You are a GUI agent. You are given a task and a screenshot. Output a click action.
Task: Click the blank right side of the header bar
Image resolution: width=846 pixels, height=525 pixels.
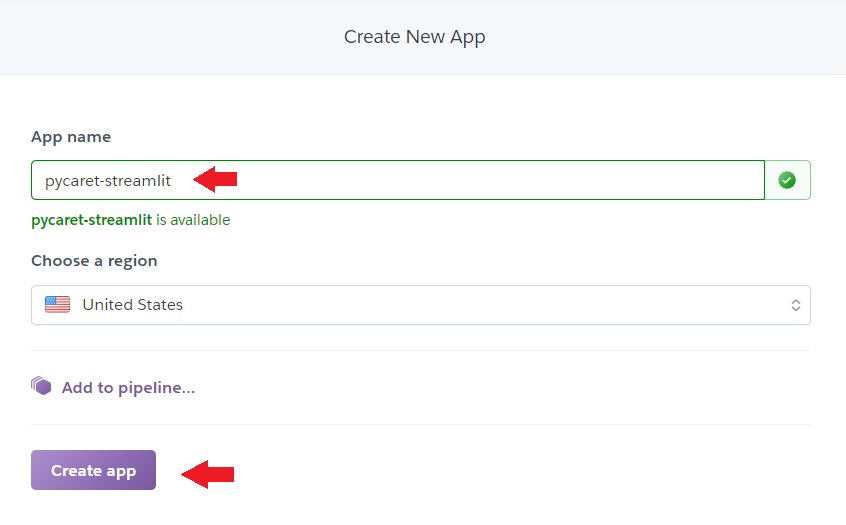pyautogui.click(x=700, y=37)
